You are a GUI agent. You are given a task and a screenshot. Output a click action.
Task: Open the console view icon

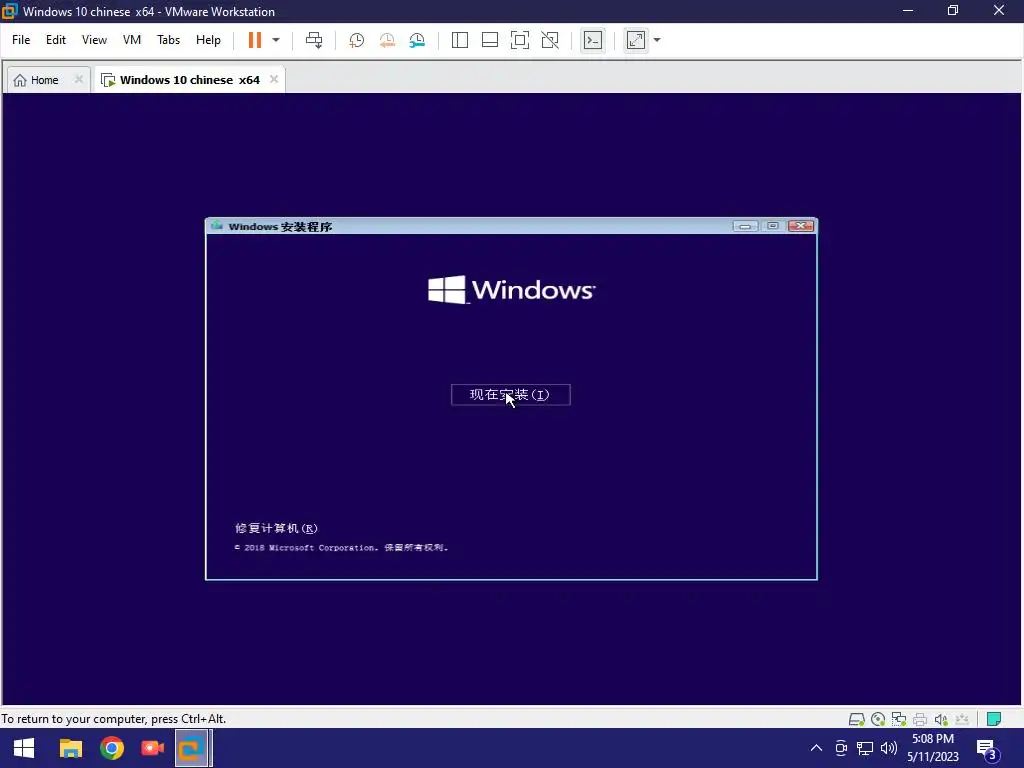coord(593,40)
